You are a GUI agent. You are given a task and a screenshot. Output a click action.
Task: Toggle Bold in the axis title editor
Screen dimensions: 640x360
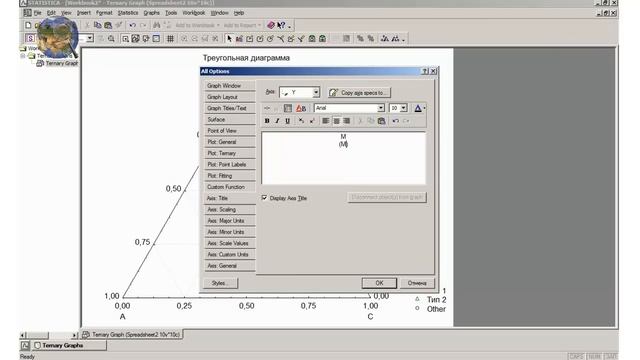tap(267, 121)
